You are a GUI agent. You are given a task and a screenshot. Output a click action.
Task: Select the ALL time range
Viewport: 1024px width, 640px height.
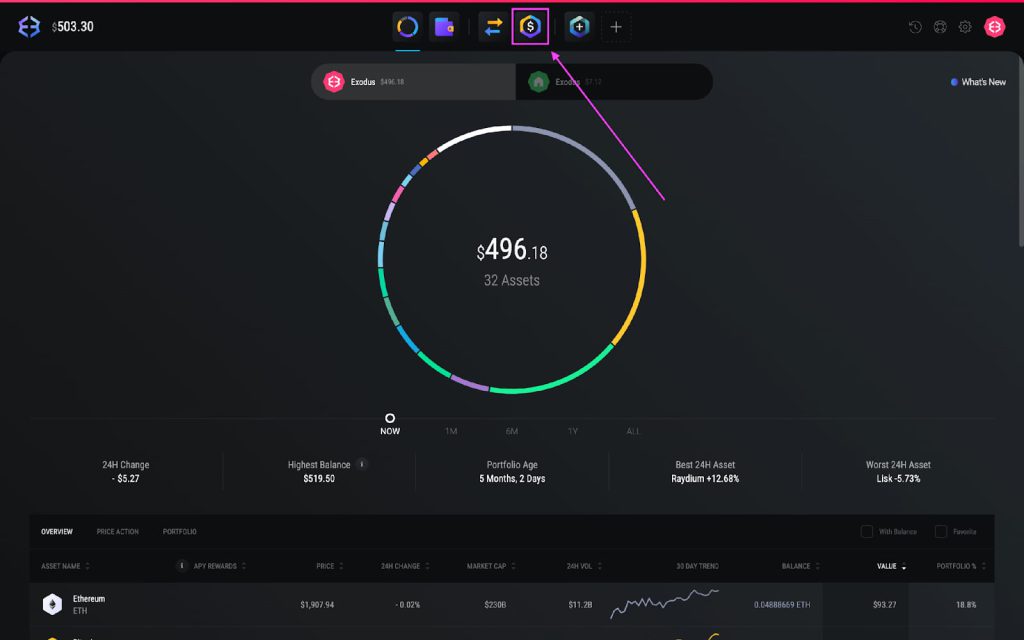pos(633,431)
